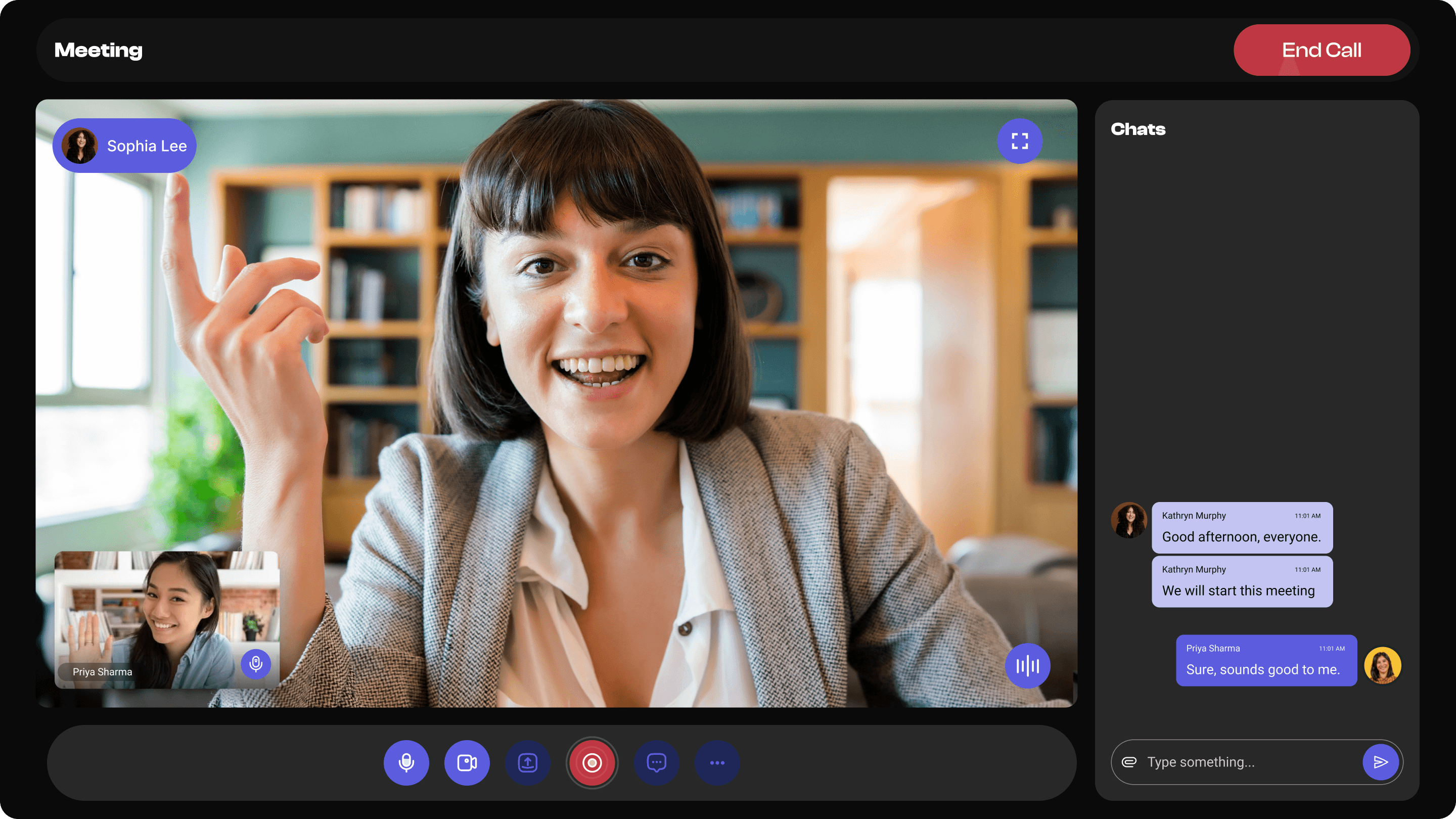
Task: Click Priya Sharma's avatar in chat
Action: (1382, 665)
